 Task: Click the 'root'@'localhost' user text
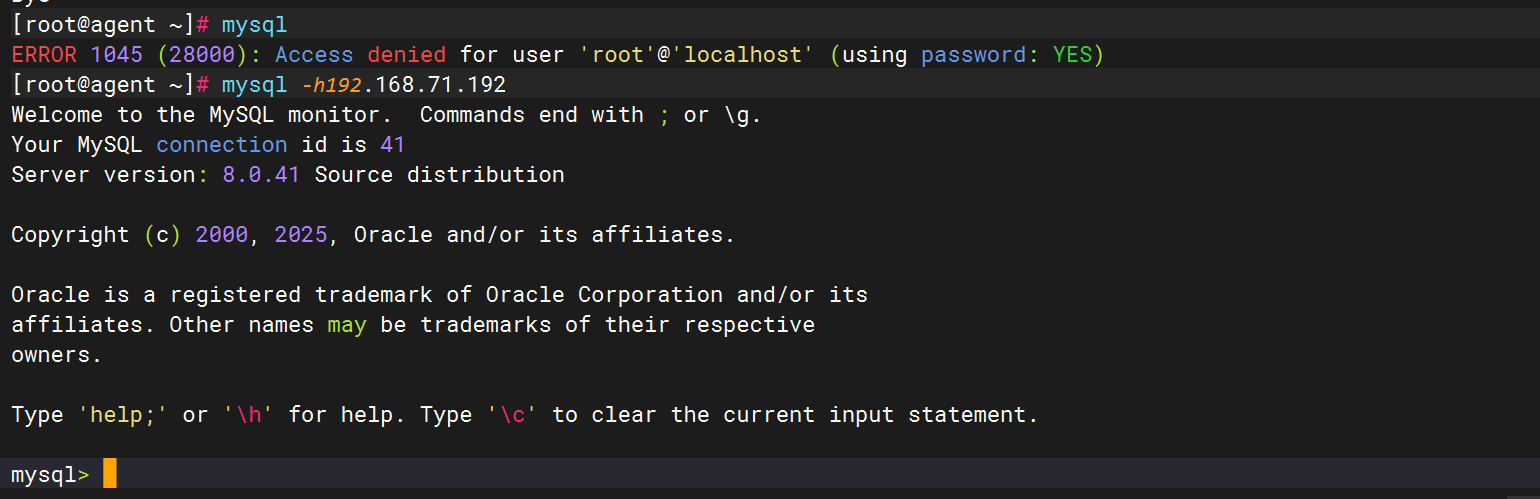click(698, 55)
